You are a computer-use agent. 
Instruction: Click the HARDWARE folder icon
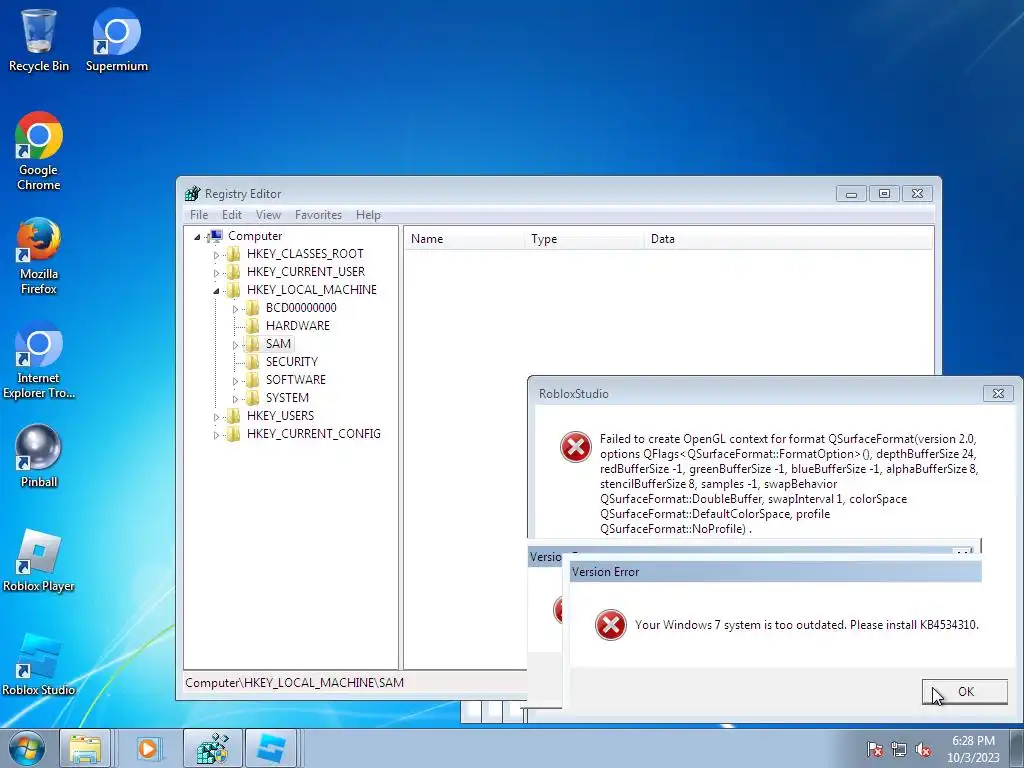(x=252, y=325)
